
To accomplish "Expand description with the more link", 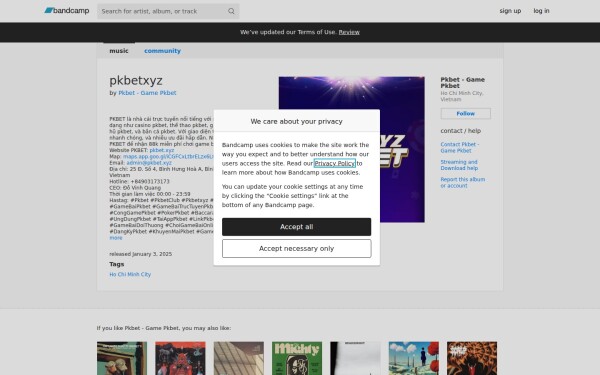I will click(x=116, y=238).
